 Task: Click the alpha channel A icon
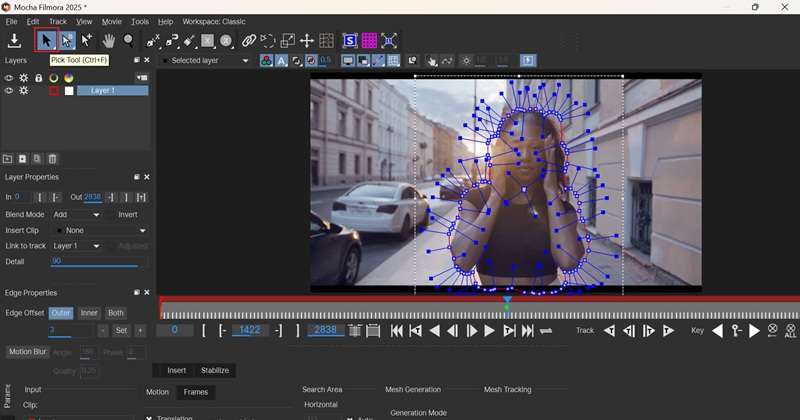click(281, 61)
